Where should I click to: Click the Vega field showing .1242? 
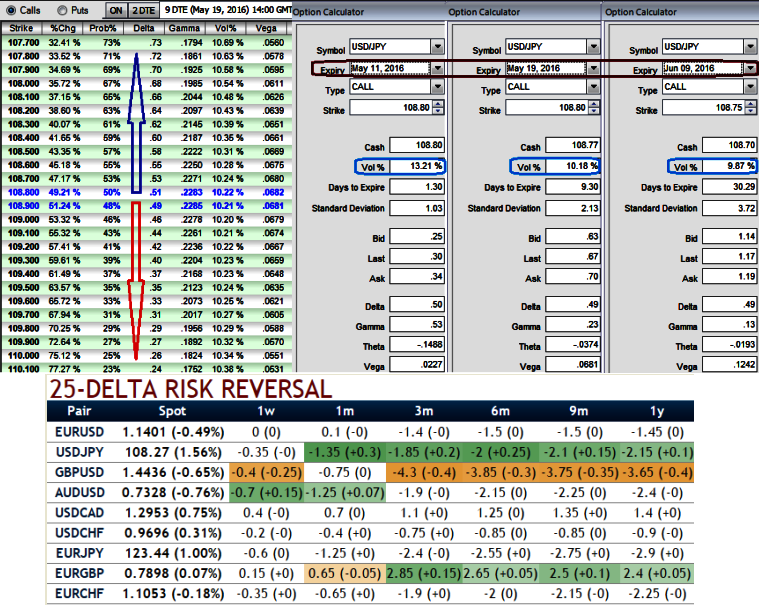[729, 364]
